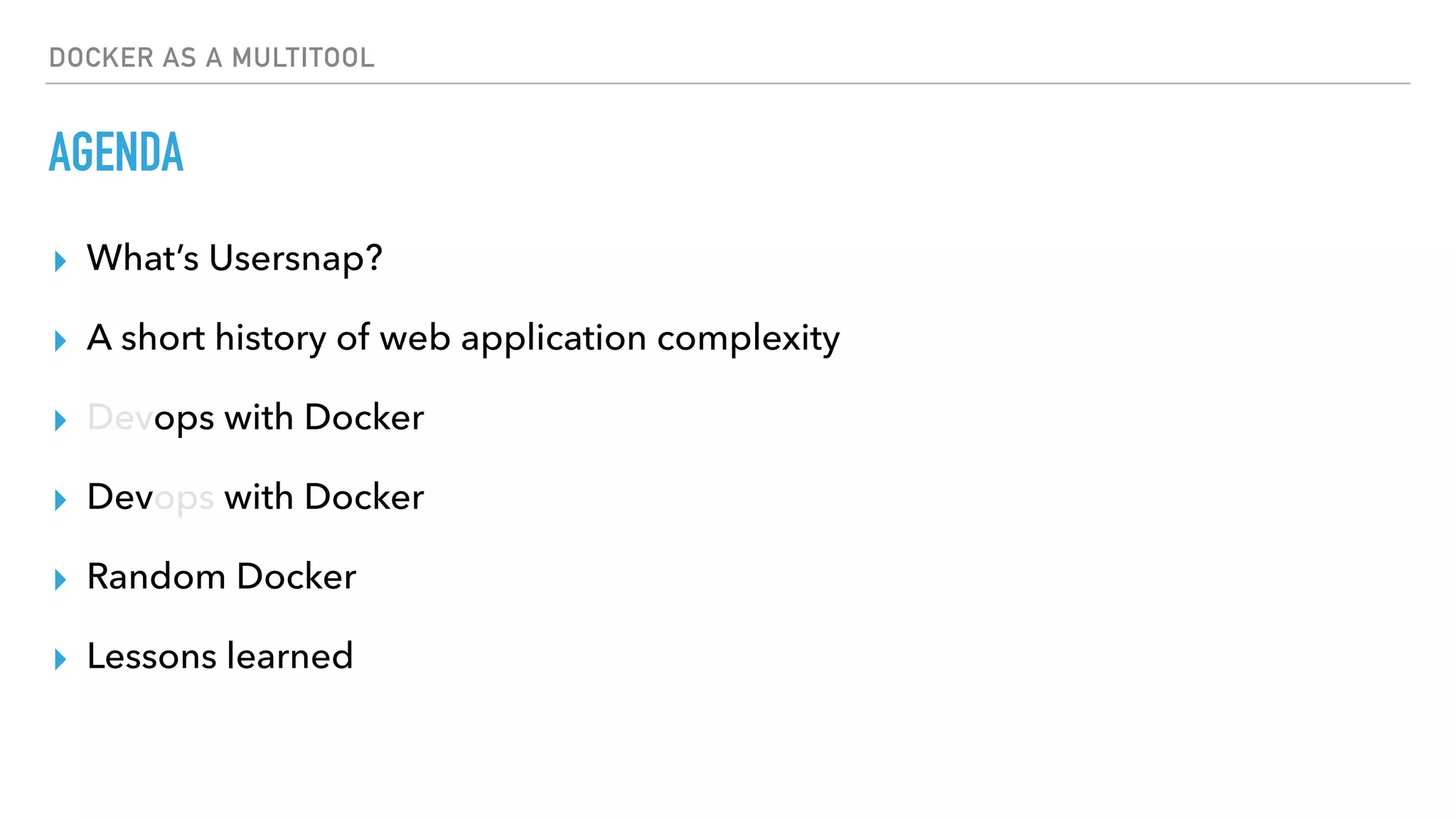
Task: Click the faded 'ops' text in fourth bullet
Action: (x=184, y=498)
